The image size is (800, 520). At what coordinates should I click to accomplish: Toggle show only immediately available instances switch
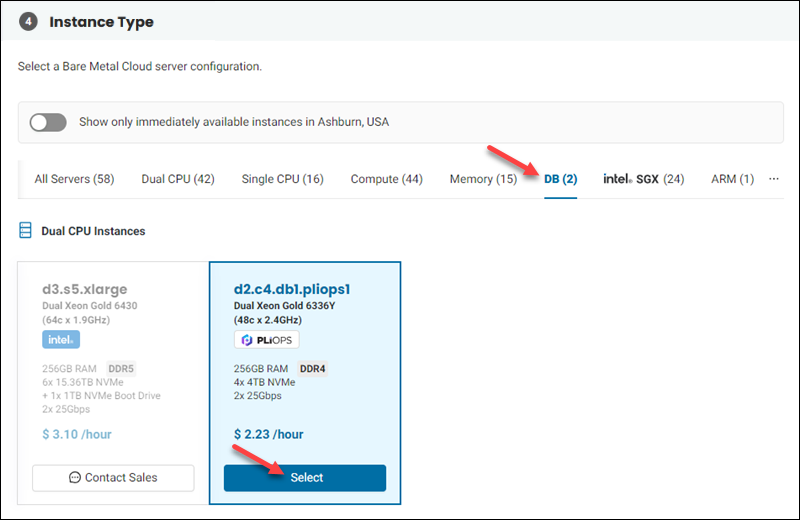pyautogui.click(x=48, y=122)
